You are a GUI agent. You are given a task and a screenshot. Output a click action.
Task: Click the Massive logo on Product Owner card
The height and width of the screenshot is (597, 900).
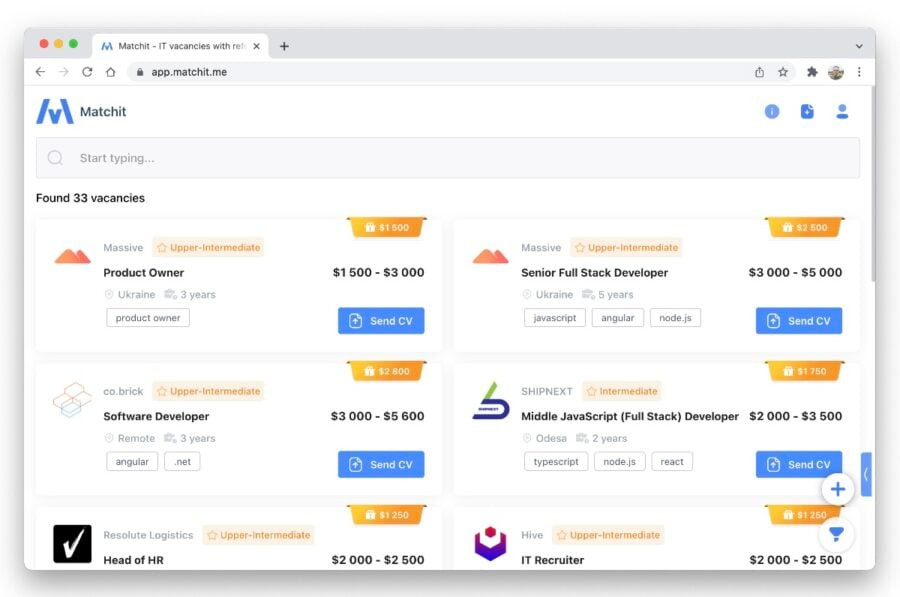72,256
